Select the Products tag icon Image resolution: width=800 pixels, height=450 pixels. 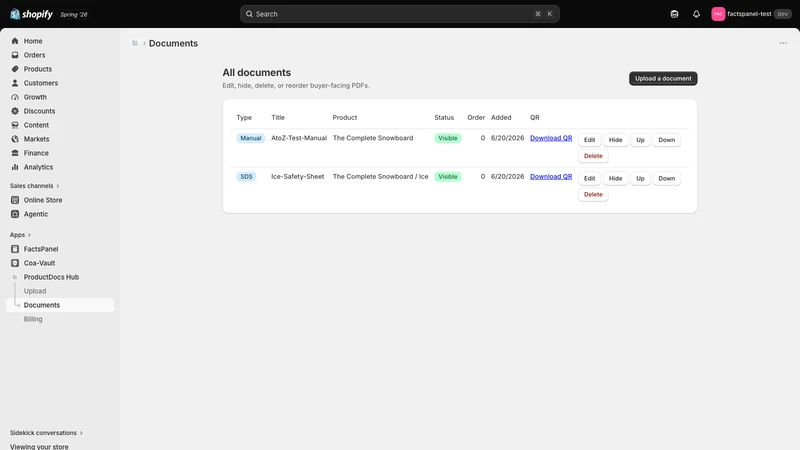(15, 69)
